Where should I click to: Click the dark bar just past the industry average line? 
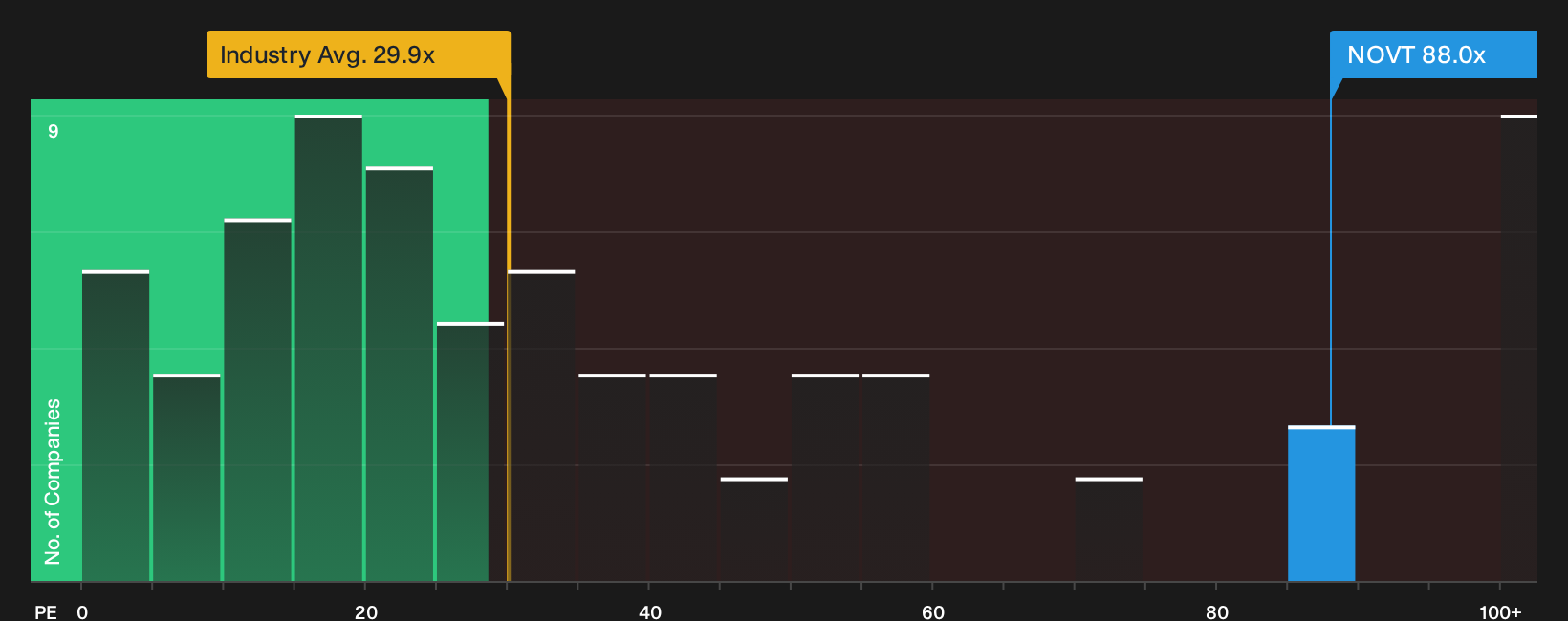point(541,426)
